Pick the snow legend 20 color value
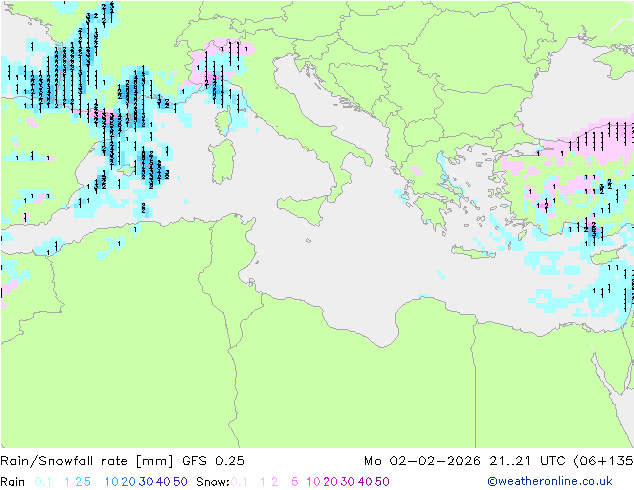 330,482
